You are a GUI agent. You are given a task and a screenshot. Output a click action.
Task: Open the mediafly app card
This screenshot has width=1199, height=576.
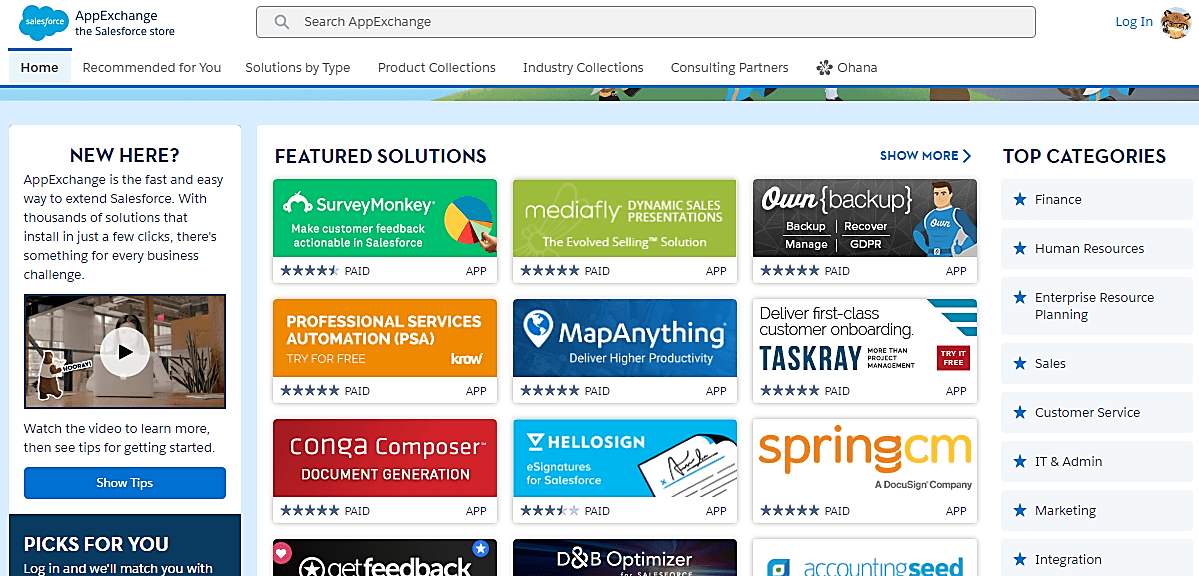(x=625, y=231)
